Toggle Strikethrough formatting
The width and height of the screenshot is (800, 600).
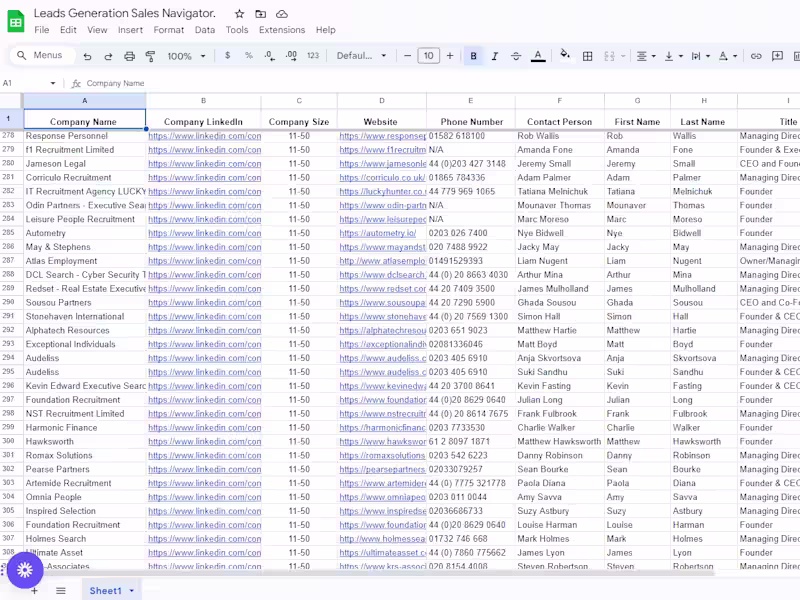pyautogui.click(x=516, y=56)
